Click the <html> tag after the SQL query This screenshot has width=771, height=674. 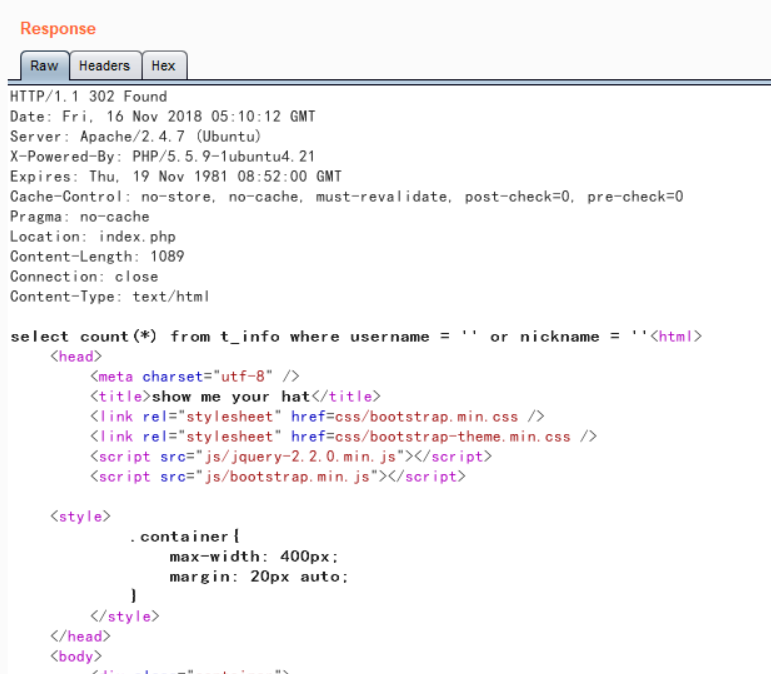click(x=676, y=337)
